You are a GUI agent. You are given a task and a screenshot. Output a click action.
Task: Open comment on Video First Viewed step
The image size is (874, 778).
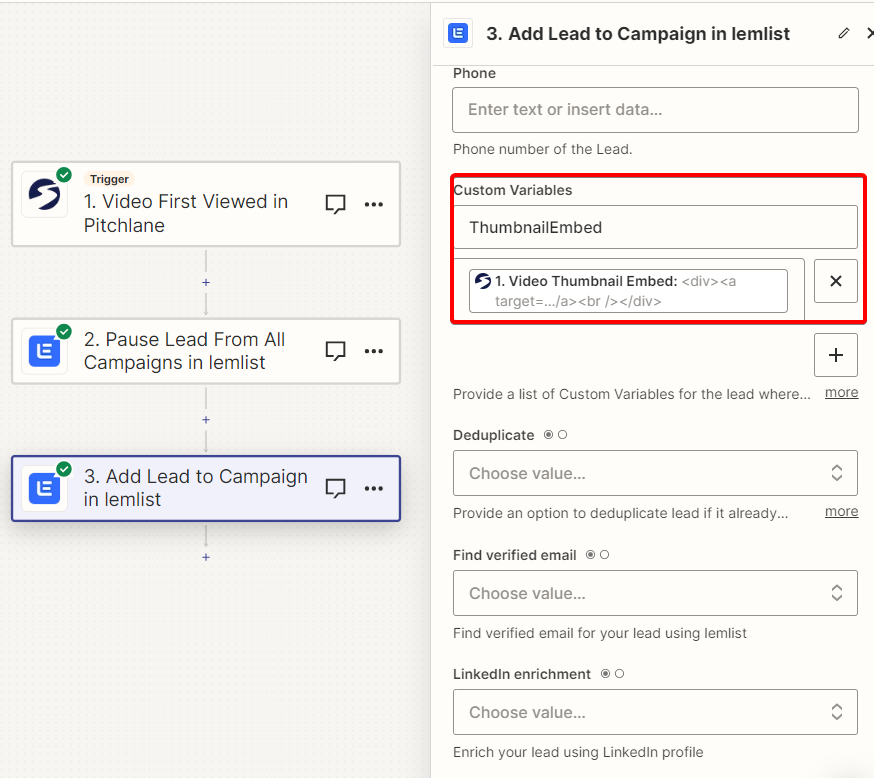coord(336,204)
